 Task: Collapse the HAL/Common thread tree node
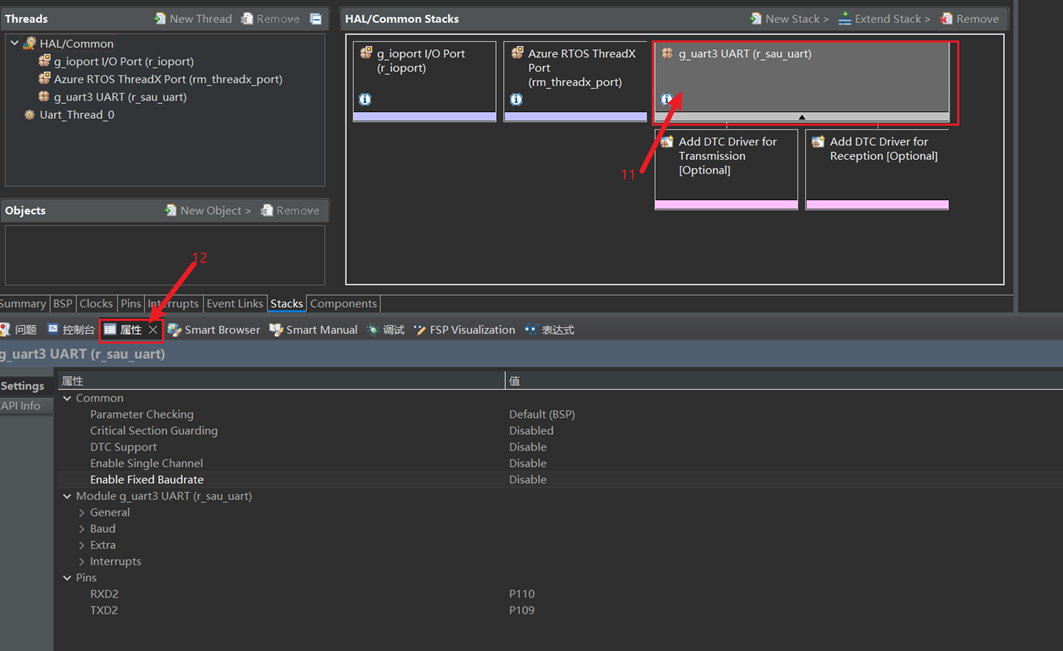(x=15, y=44)
